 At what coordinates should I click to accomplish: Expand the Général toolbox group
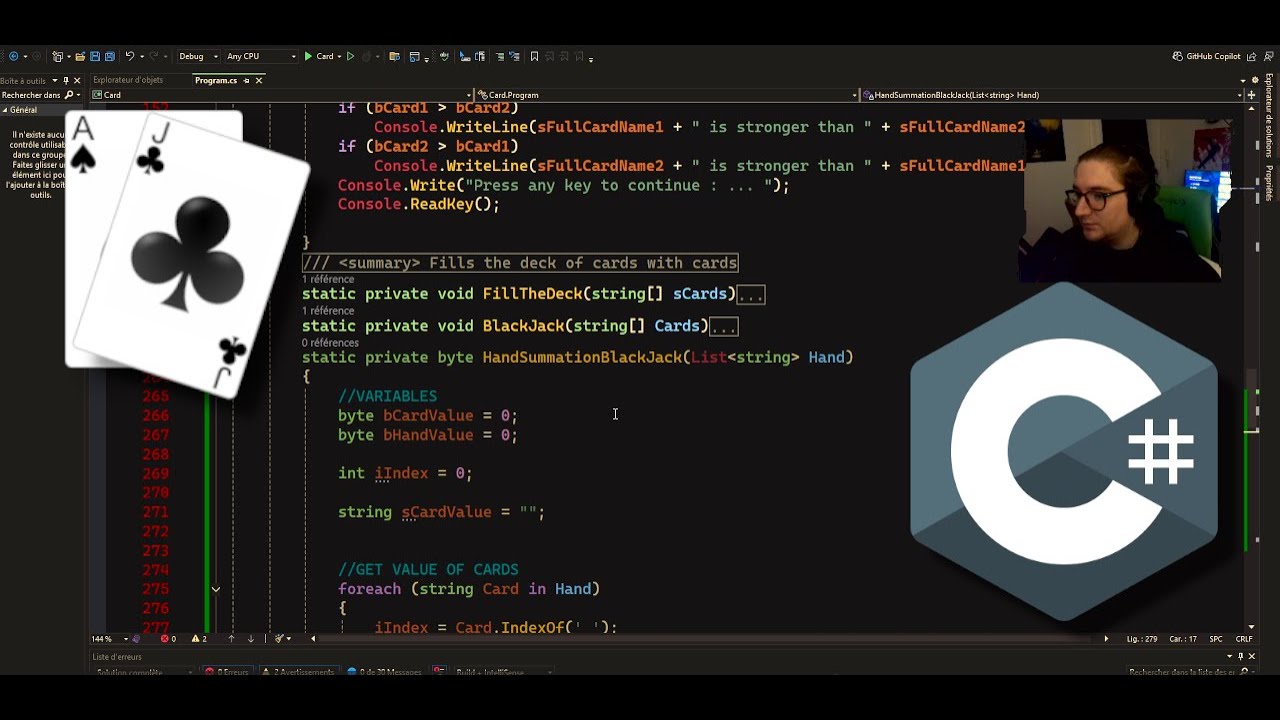5,110
